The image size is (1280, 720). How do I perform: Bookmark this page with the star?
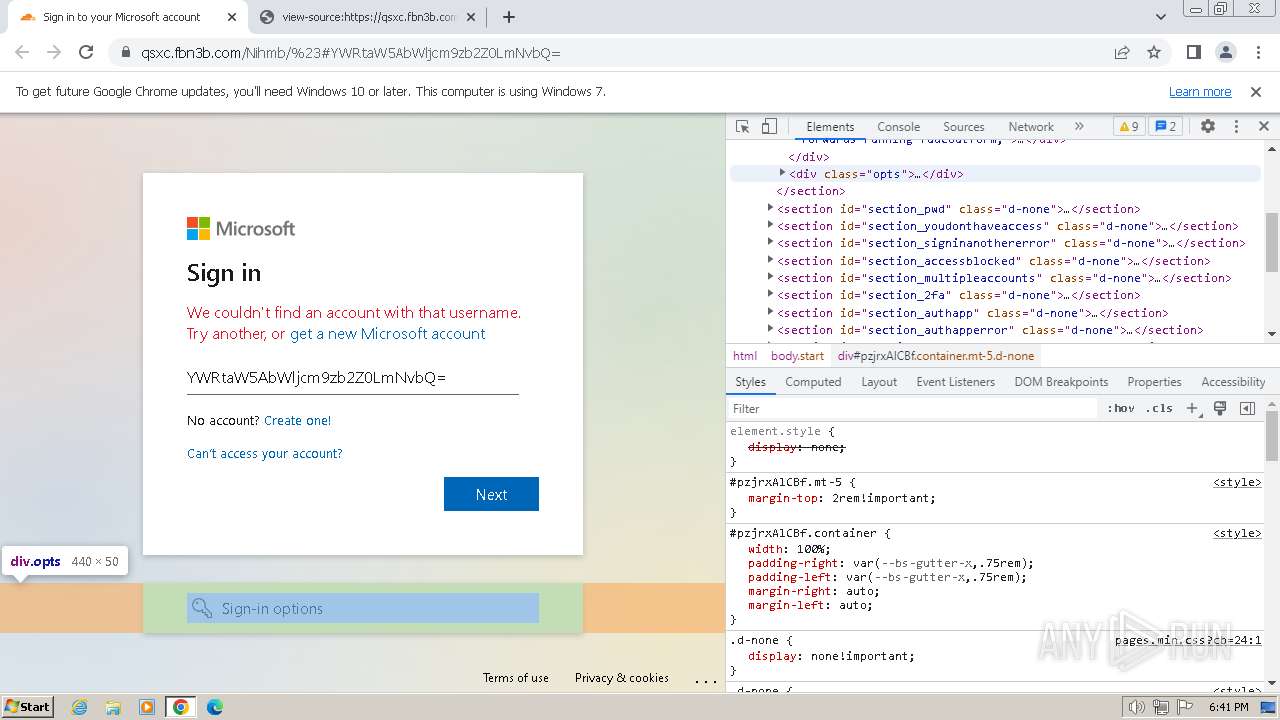[1154, 52]
